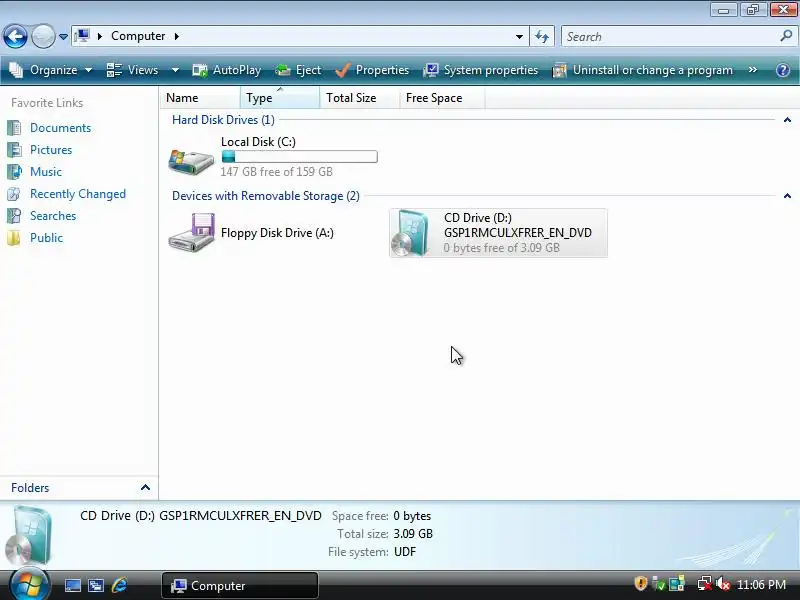Click the 11:06 PM clock
This screenshot has width=800, height=600.
coord(761,584)
